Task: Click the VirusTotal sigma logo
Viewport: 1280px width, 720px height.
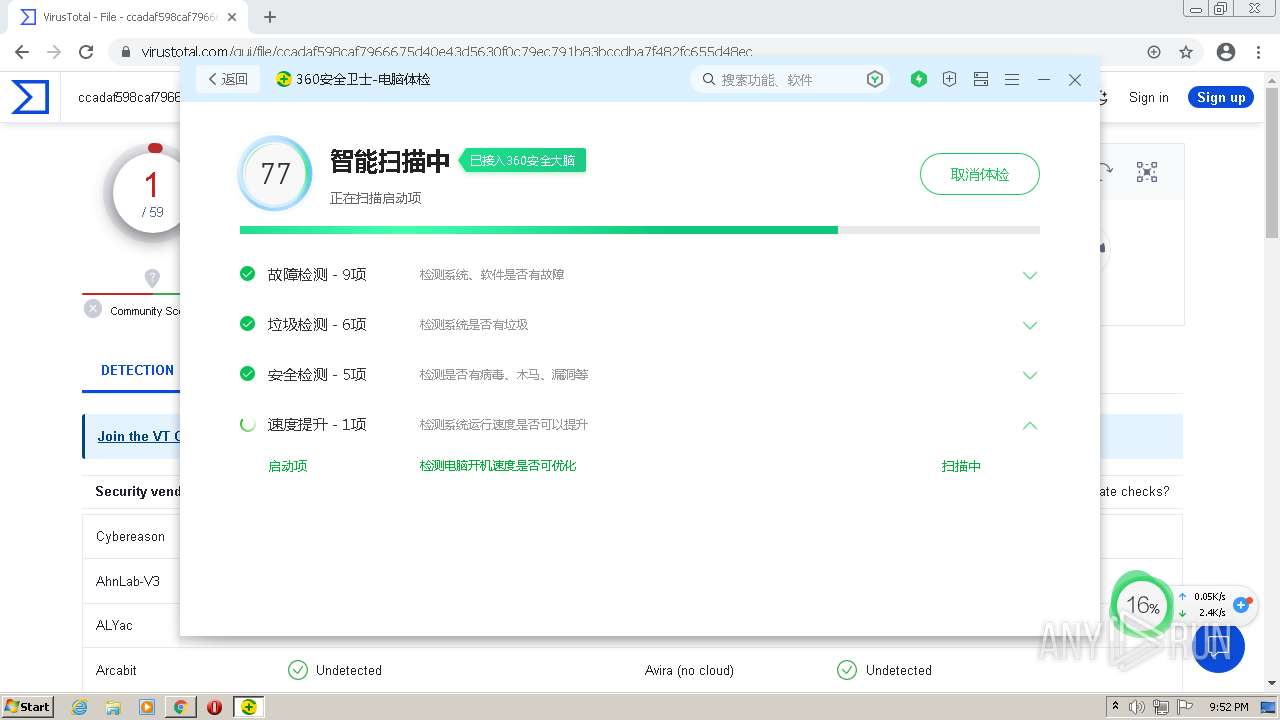Action: 30,97
